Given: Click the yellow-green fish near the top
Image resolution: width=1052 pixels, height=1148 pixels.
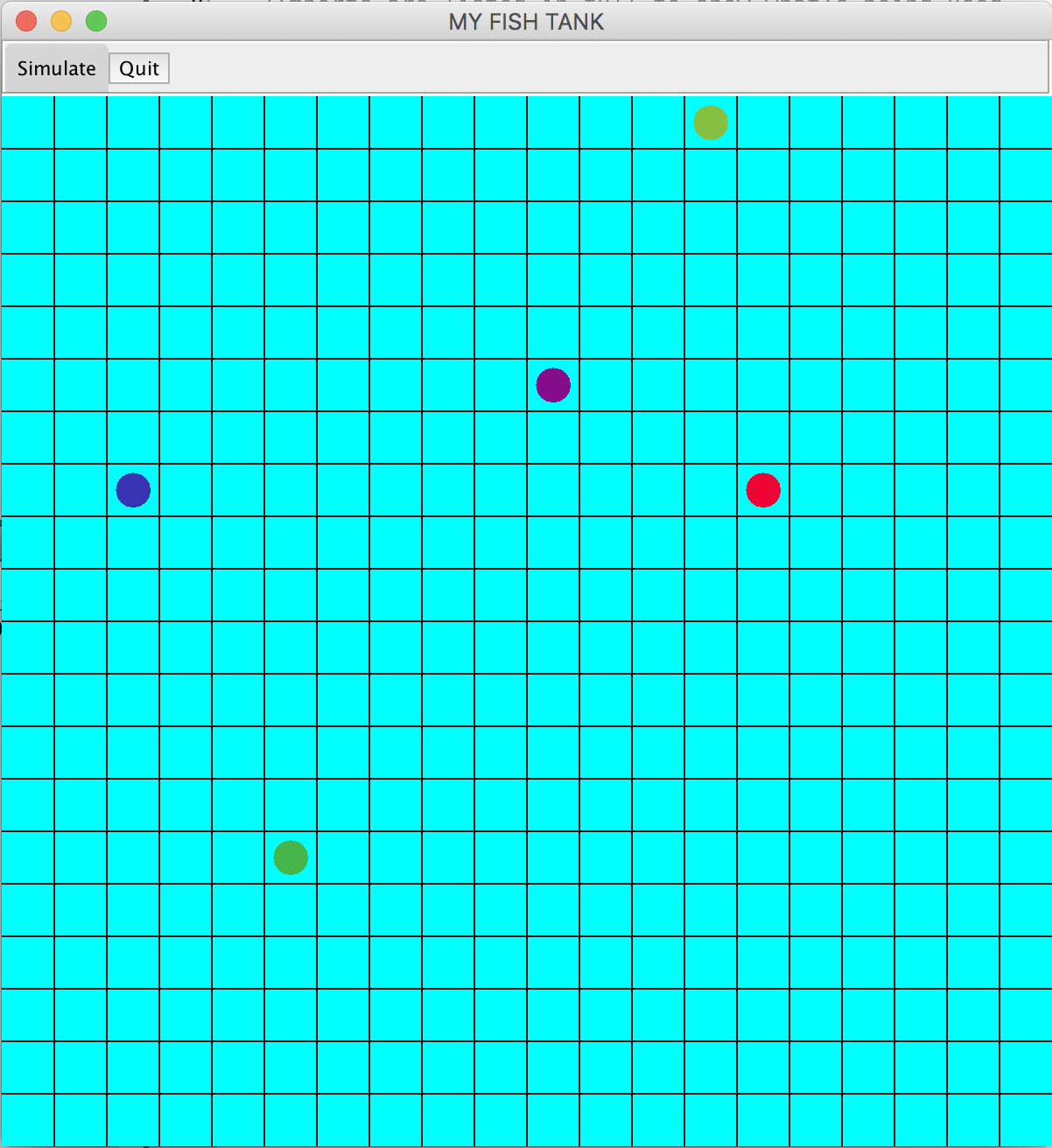Looking at the screenshot, I should point(709,123).
